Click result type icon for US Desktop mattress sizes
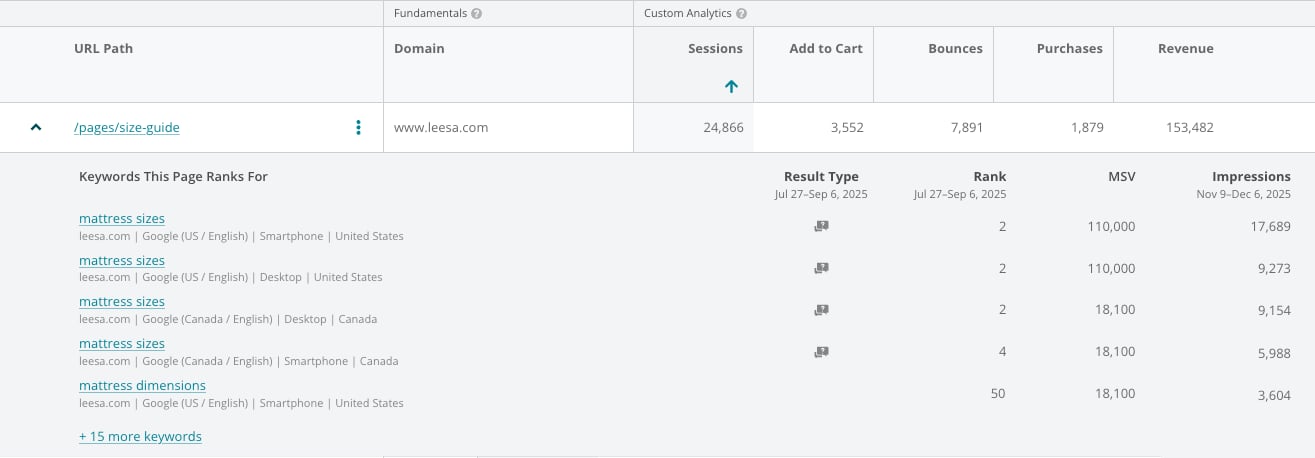The image size is (1315, 458). click(821, 269)
